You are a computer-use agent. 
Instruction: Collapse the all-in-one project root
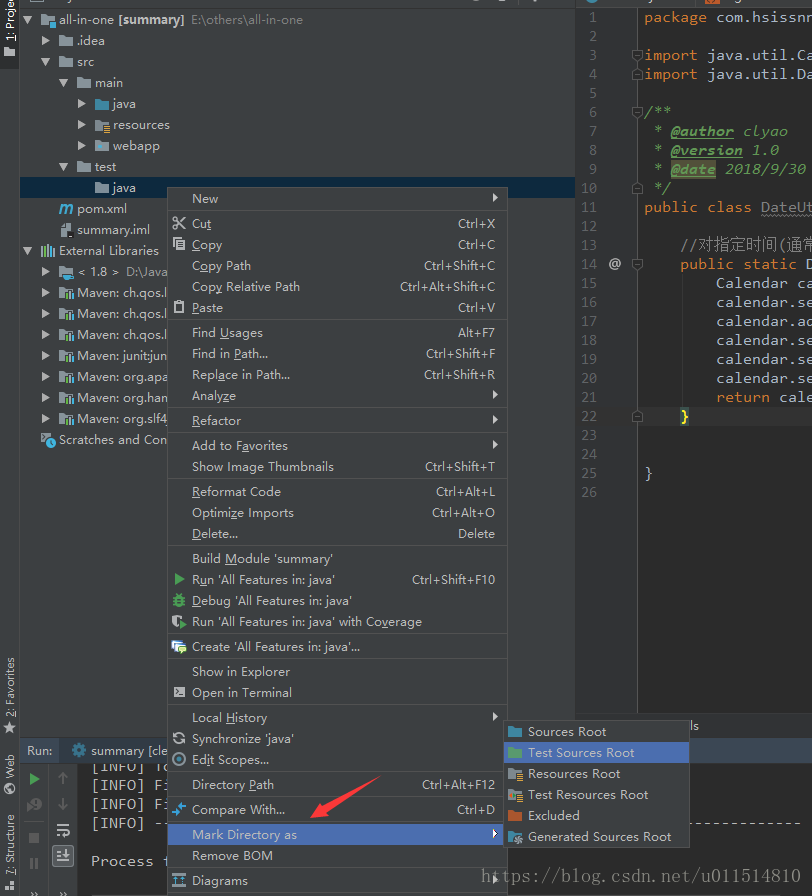27,20
